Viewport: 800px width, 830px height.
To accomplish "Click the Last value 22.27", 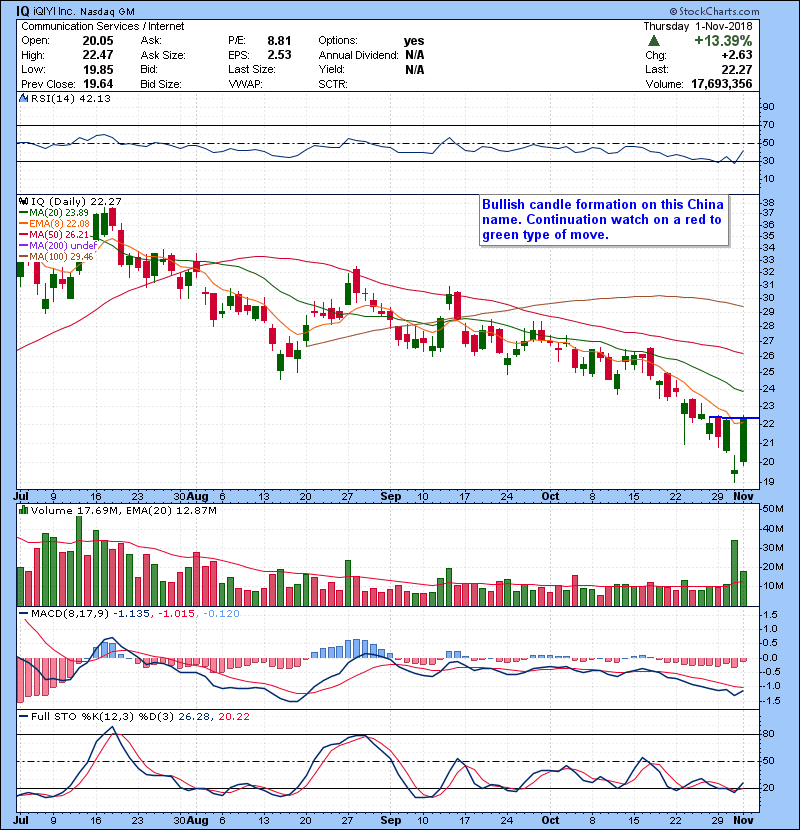I will (x=736, y=69).
